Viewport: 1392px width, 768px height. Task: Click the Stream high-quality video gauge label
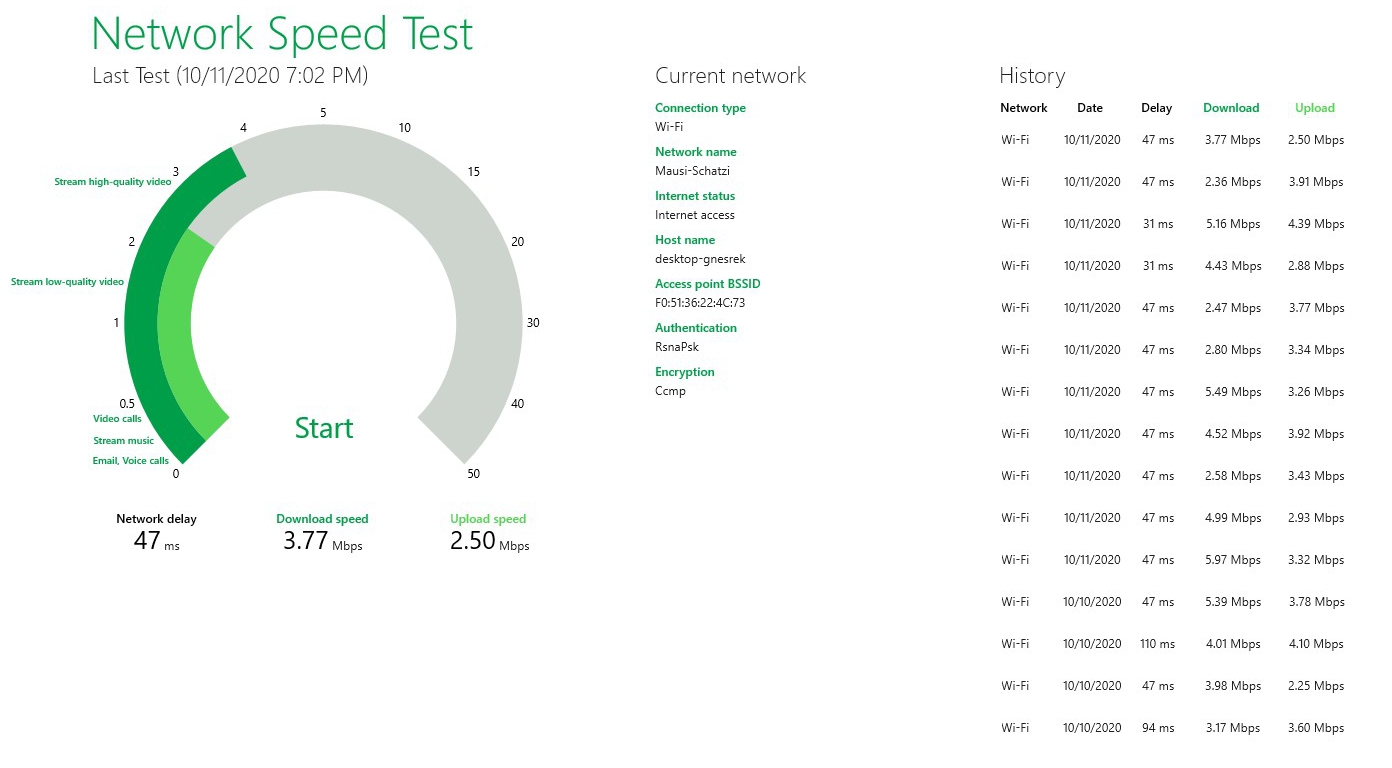(112, 182)
